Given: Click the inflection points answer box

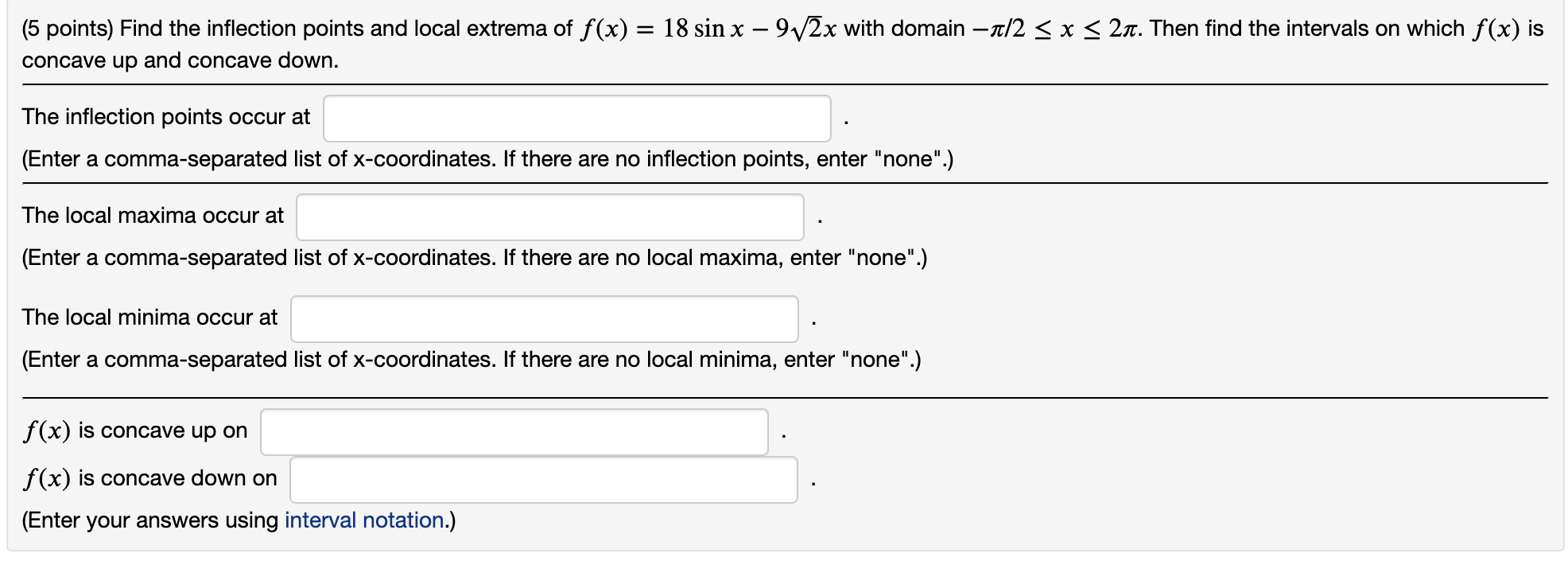Looking at the screenshot, I should (576, 118).
